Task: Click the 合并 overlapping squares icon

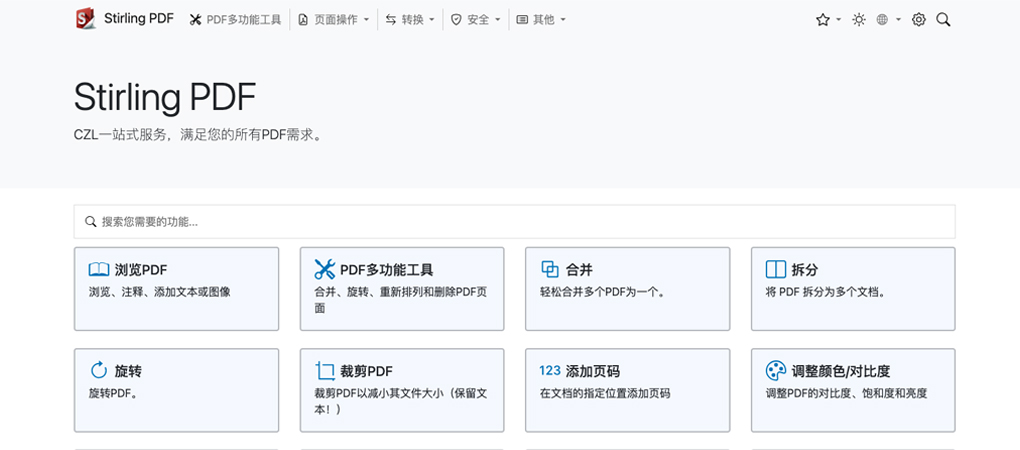Action: [550, 269]
